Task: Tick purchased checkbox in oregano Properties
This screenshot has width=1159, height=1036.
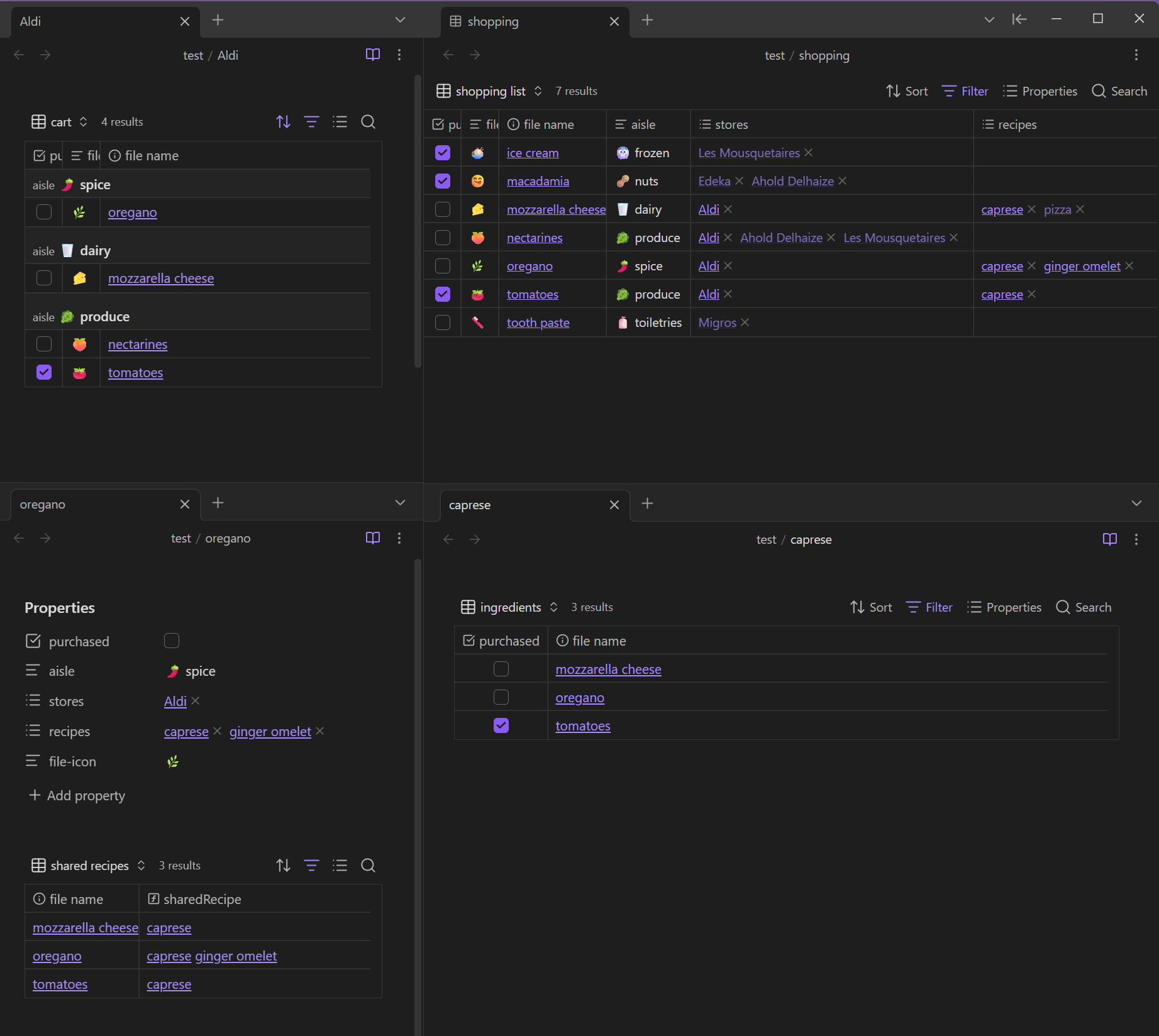Action: 172,641
